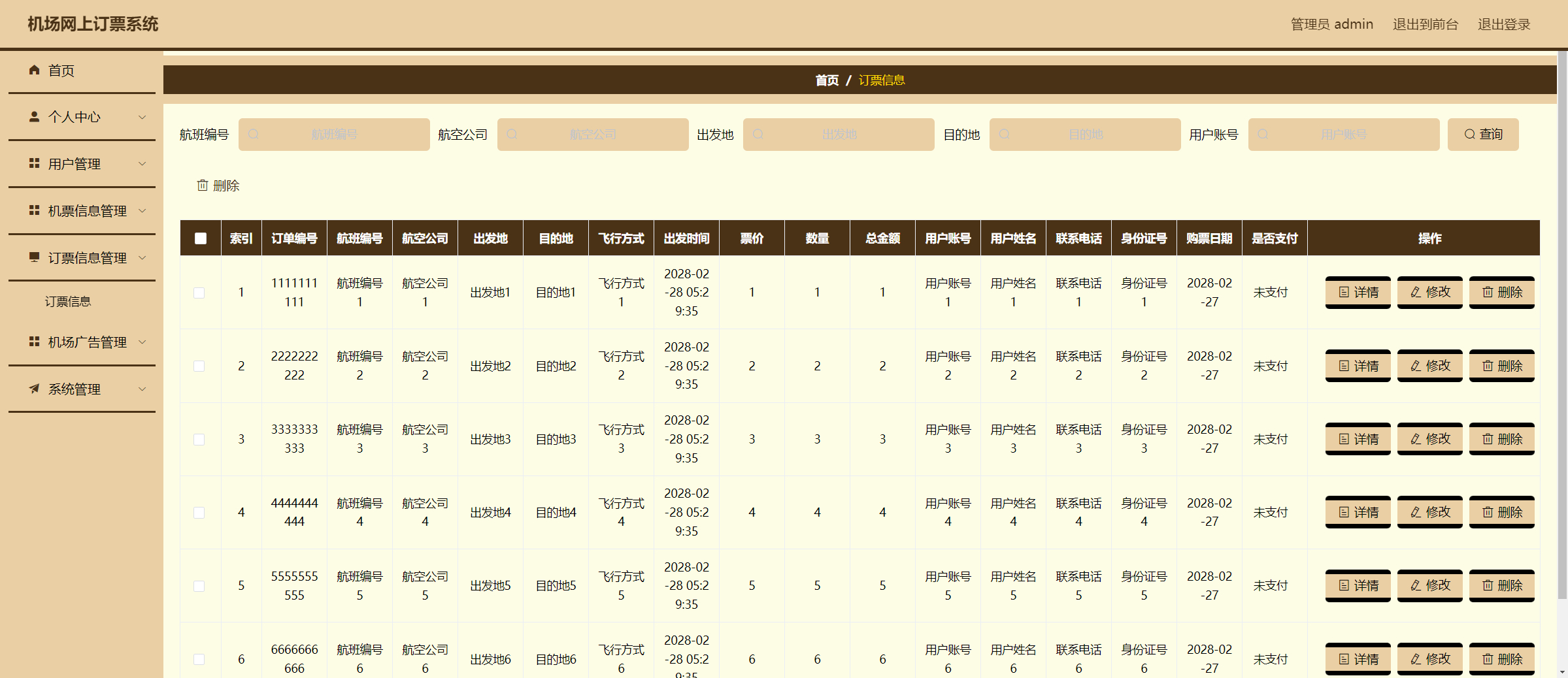
Task: Toggle the select-all checkbox in table header
Action: 201,238
